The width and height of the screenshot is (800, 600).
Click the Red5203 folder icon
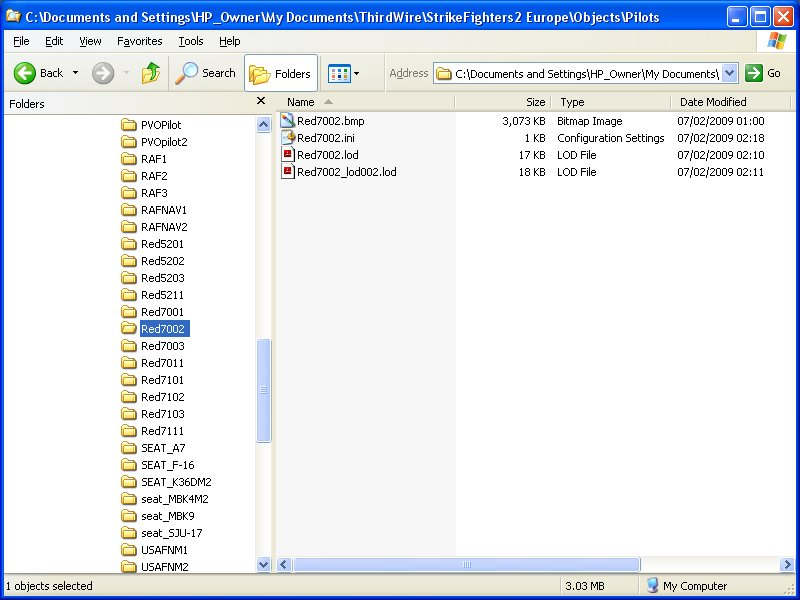[x=129, y=278]
